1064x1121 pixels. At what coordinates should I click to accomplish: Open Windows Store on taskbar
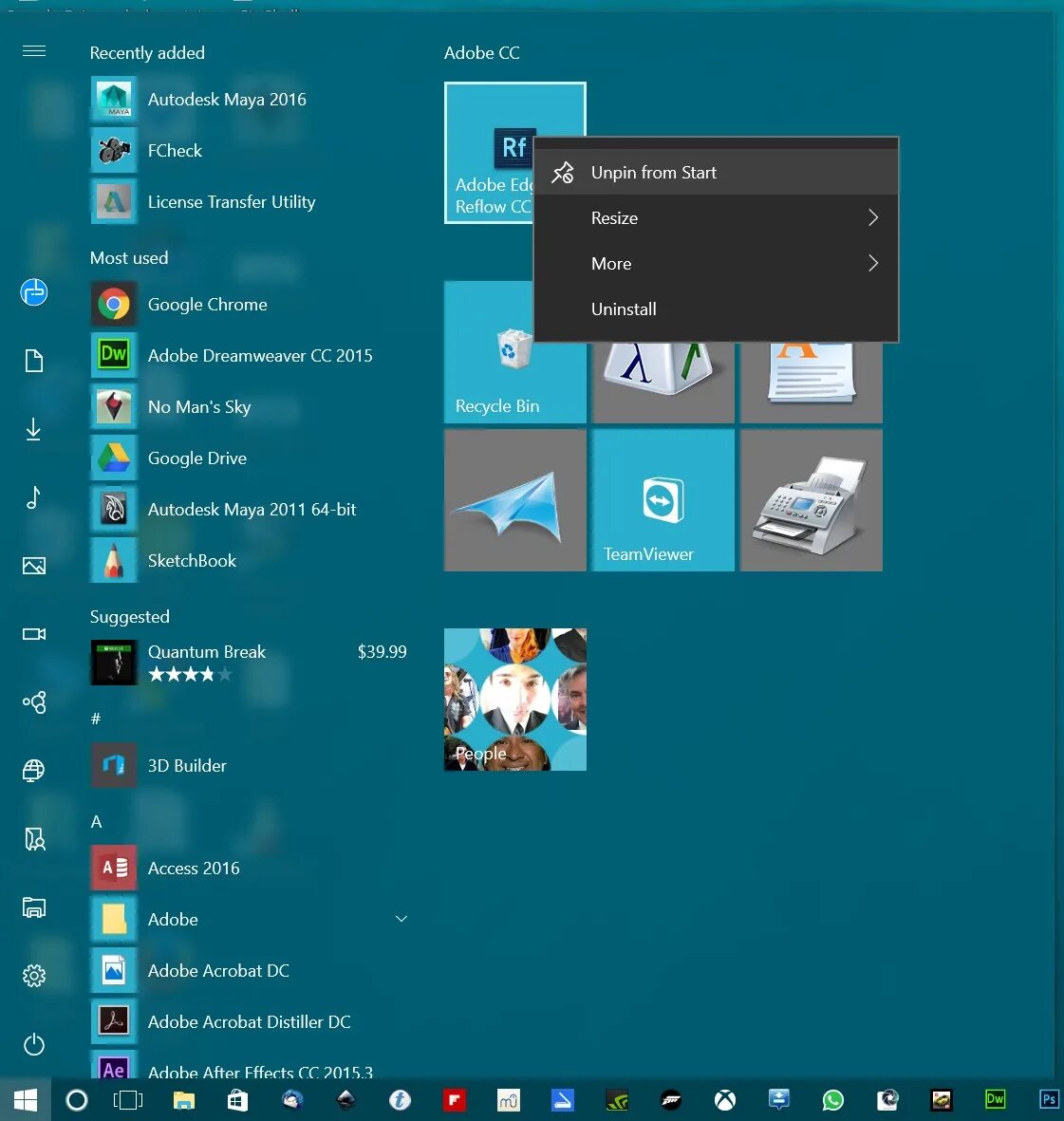coord(237,1099)
